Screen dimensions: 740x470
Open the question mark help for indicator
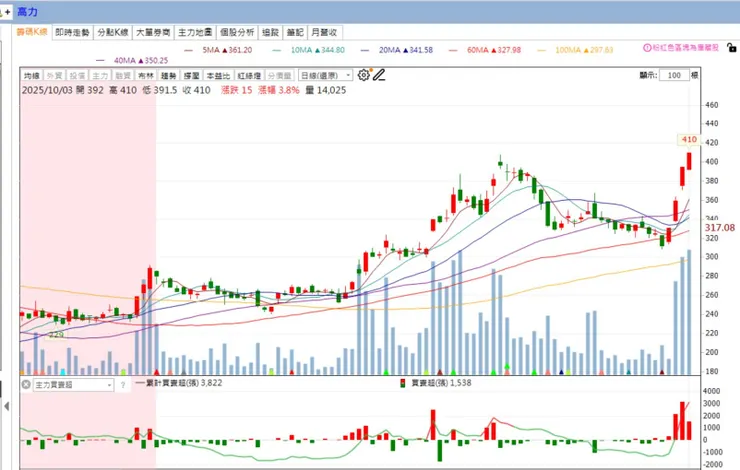123,385
